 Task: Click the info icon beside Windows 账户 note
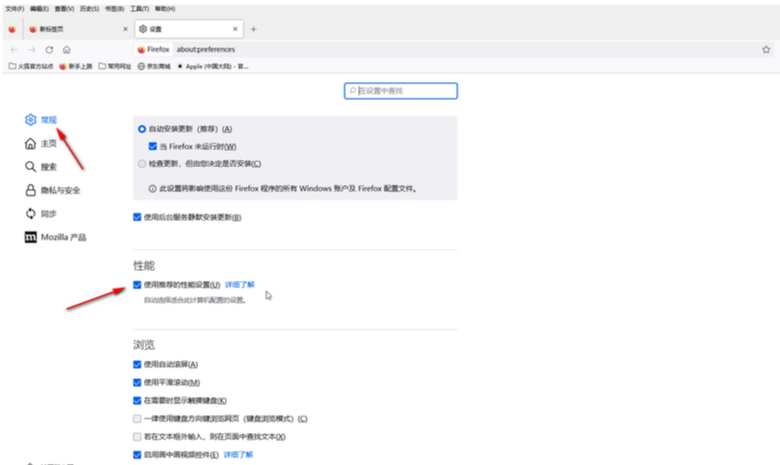pos(152,189)
